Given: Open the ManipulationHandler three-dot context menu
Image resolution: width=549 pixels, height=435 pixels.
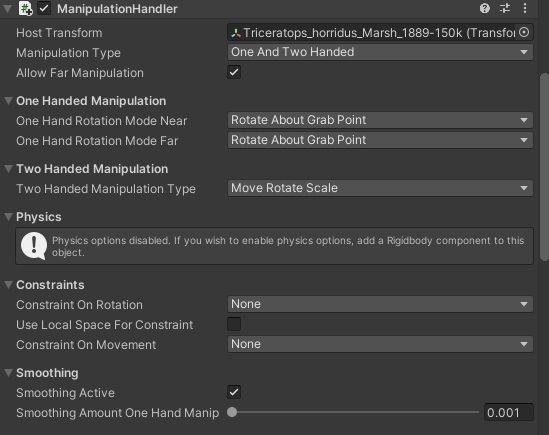Looking at the screenshot, I should coord(524,8).
